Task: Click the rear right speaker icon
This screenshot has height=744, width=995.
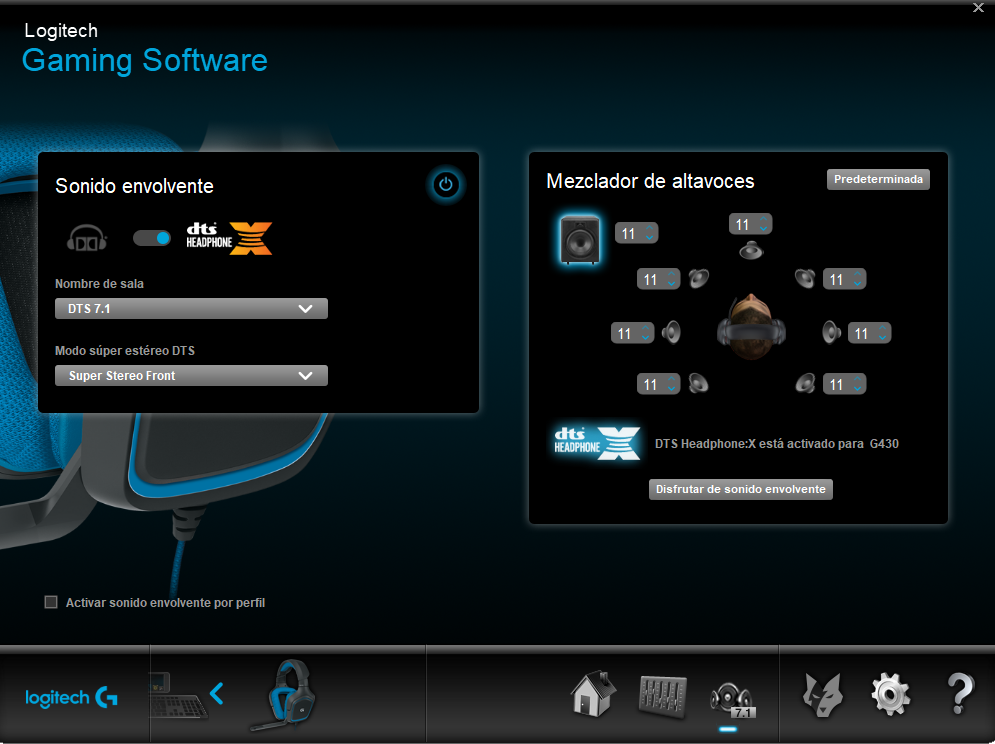Action: pos(805,383)
